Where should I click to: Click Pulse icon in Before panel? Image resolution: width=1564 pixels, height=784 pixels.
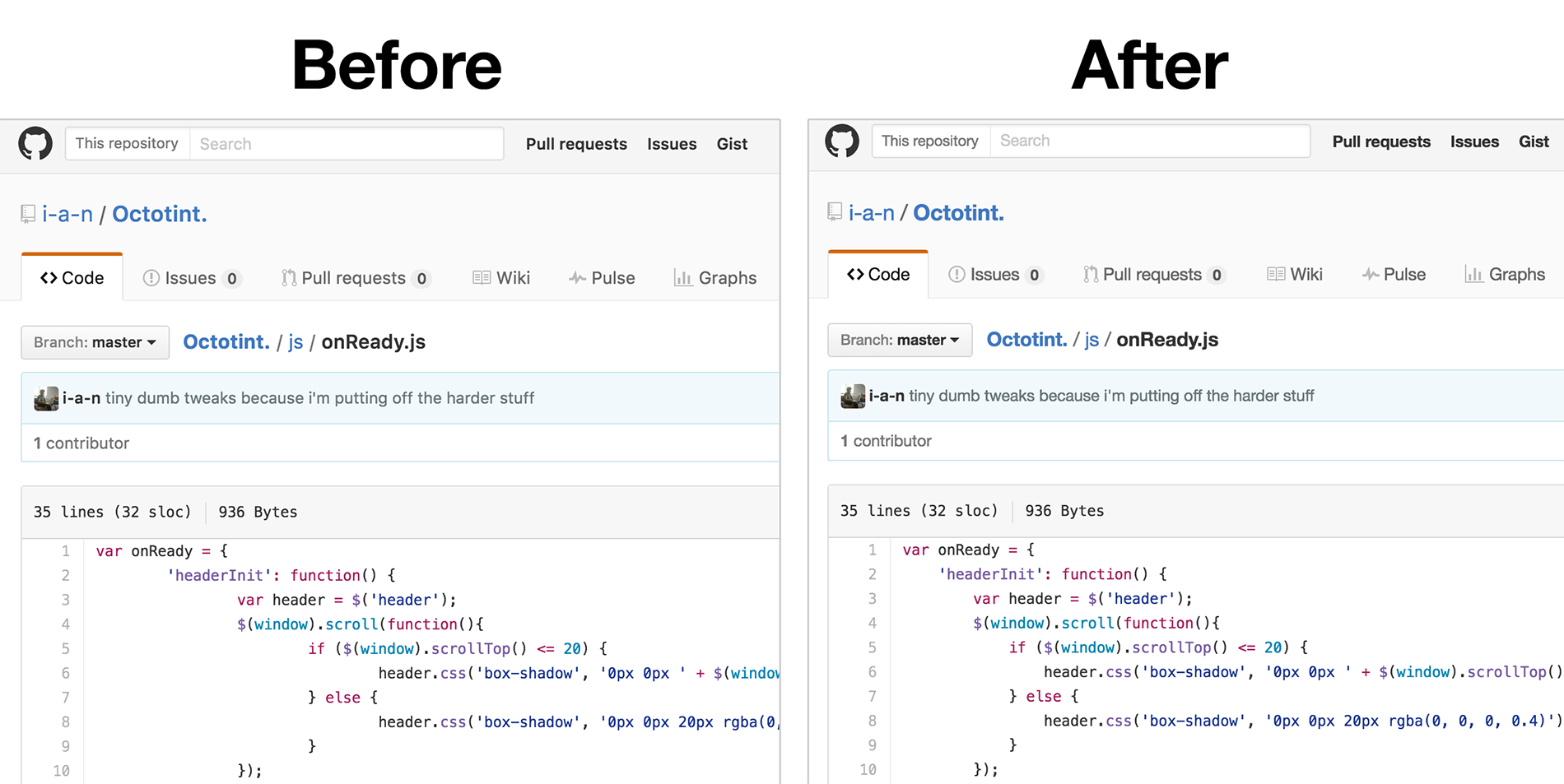[x=578, y=278]
